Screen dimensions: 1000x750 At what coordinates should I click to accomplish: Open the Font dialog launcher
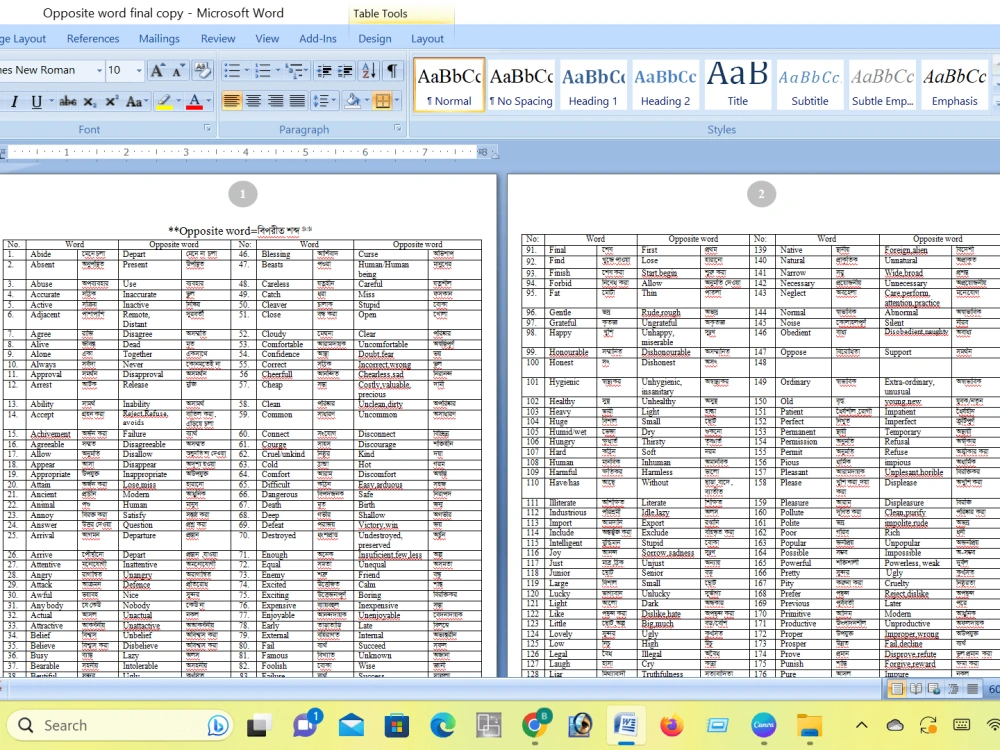[x=207, y=128]
